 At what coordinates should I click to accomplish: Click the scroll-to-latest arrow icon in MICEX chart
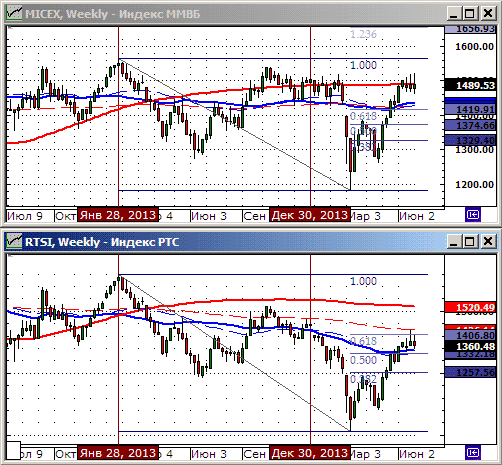(473, 215)
